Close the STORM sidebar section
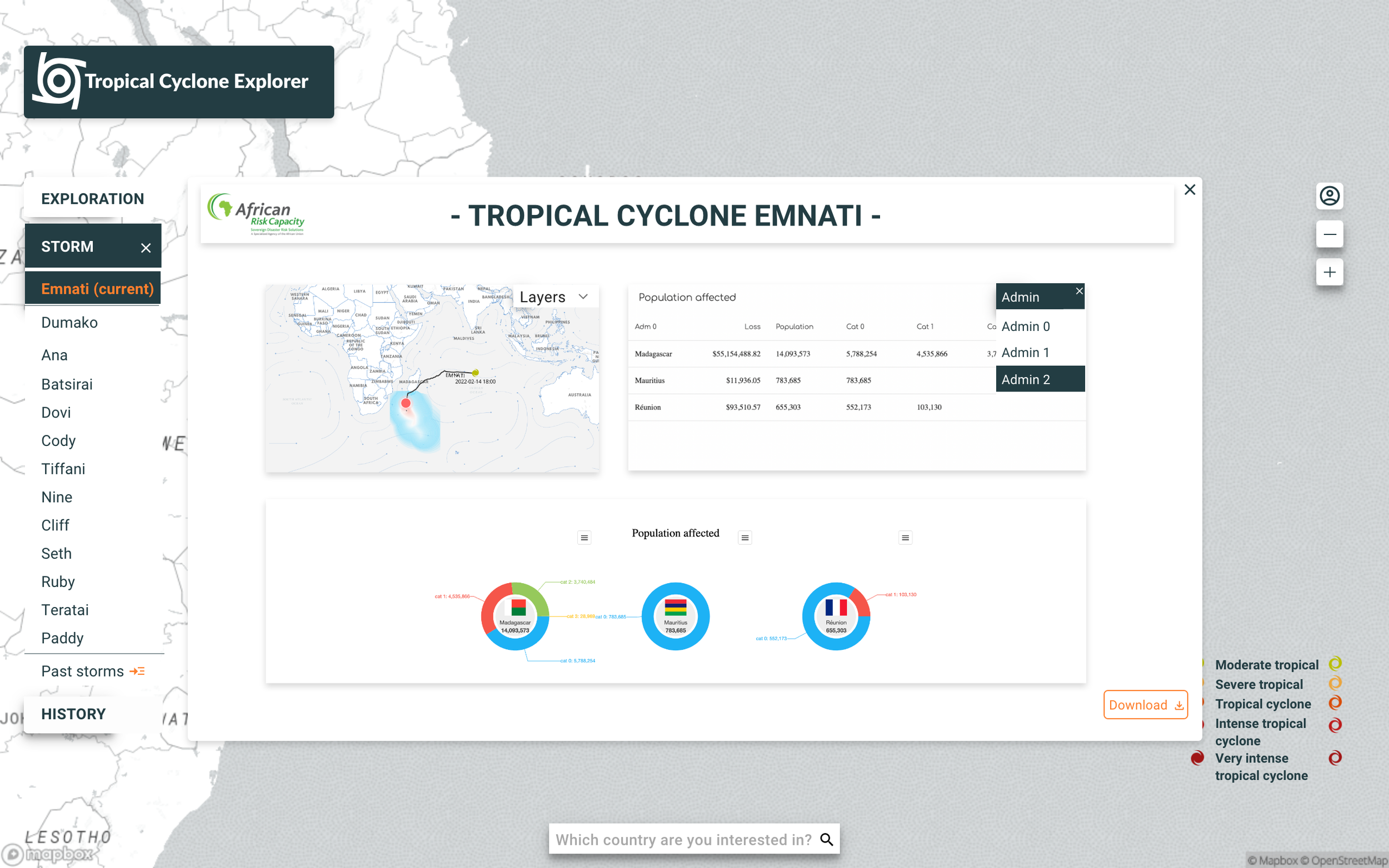This screenshot has height=868, width=1389. [146, 248]
